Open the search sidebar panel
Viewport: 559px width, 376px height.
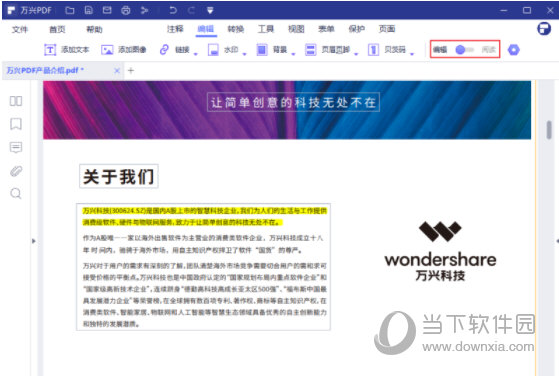pos(16,194)
